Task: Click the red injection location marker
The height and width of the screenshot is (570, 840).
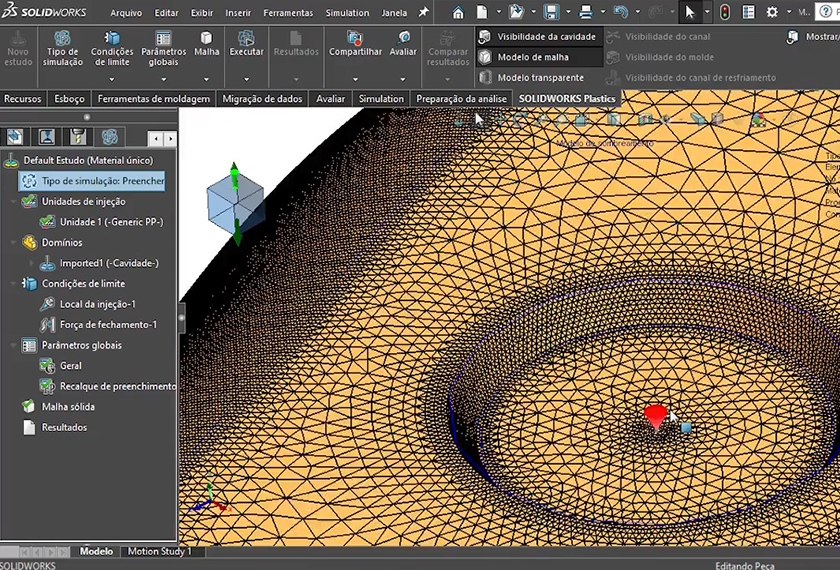Action: (656, 416)
